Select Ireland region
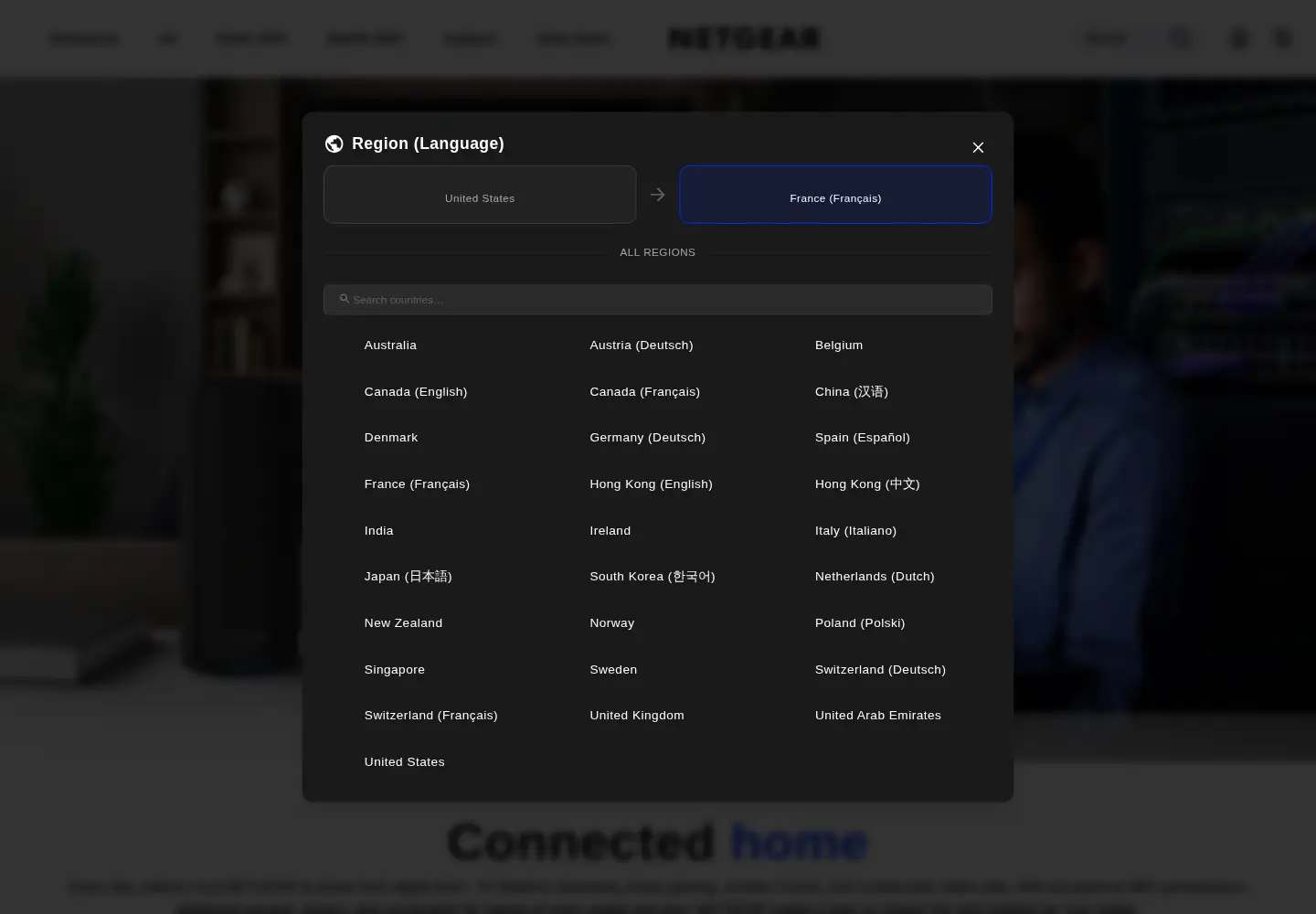 coord(610,531)
